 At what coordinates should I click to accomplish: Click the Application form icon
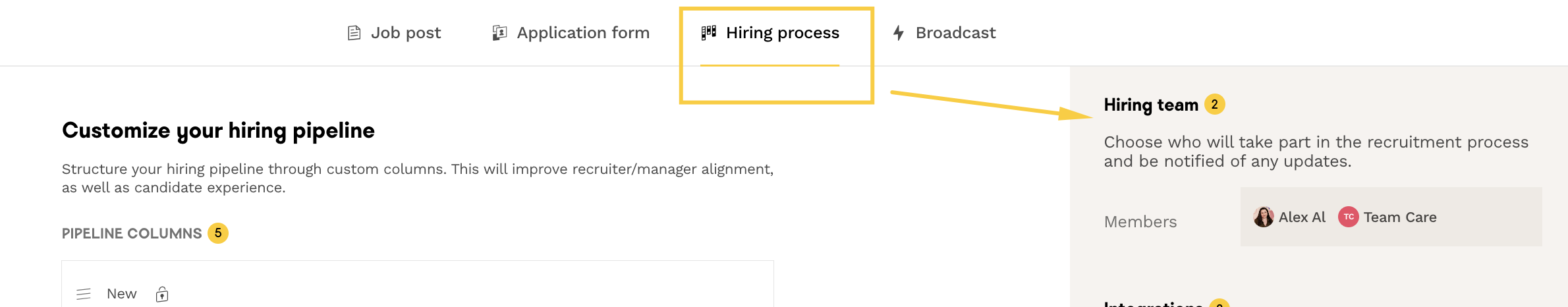499,33
